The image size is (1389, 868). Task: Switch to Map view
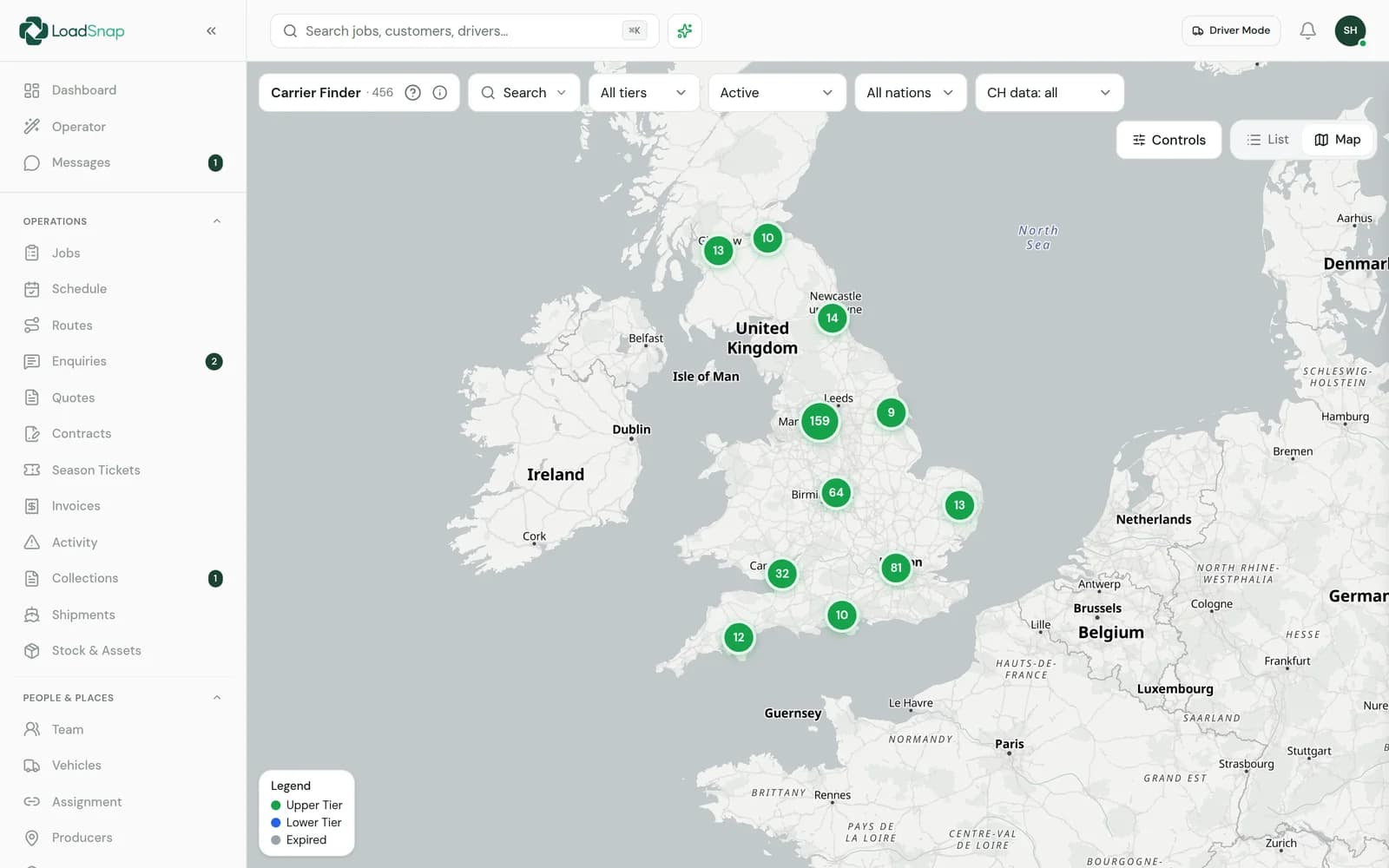pos(1338,140)
